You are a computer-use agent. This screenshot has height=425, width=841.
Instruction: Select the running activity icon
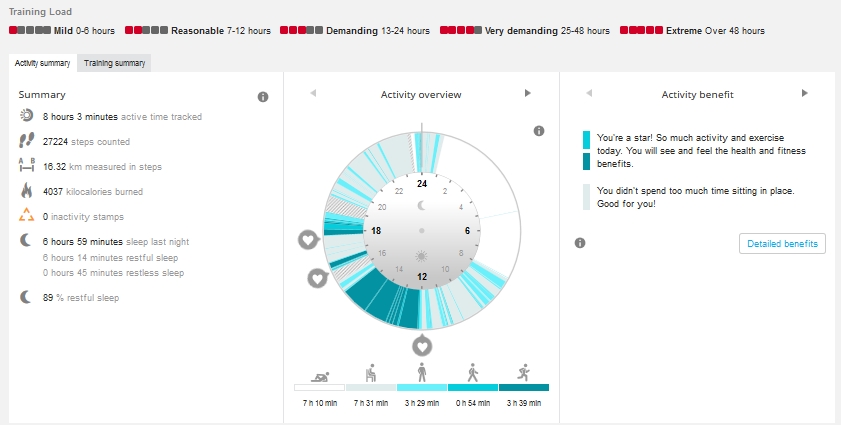[524, 372]
